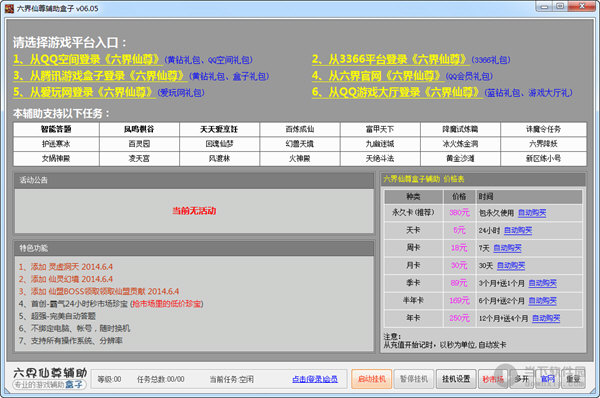Start auto-play with 启动挂机 button

point(372,379)
